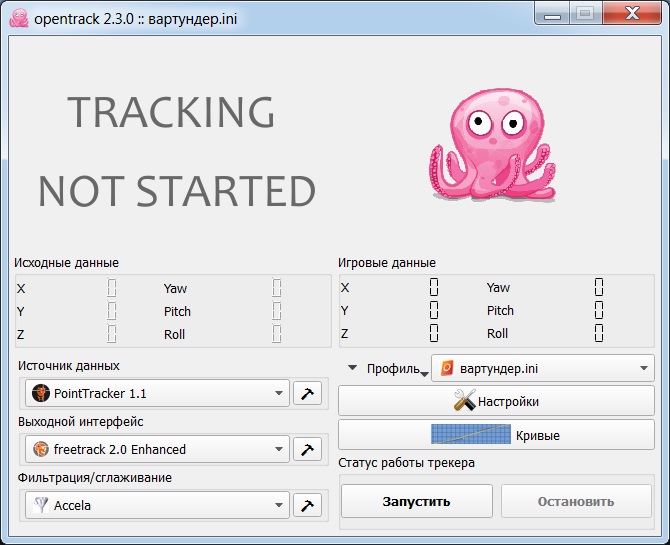Click the TRACKING NOT STARTED status text

pos(176,151)
